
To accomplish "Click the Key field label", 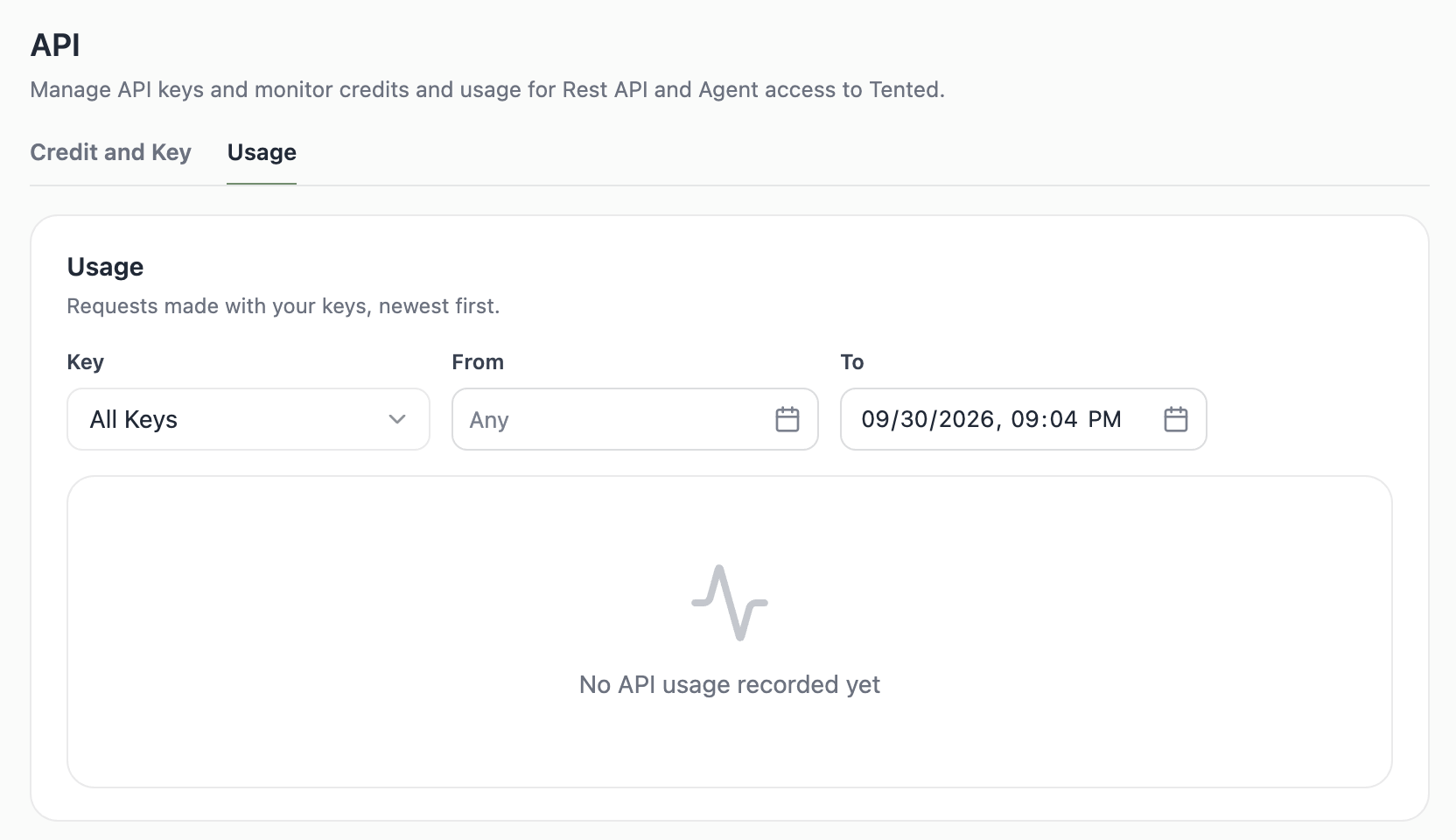I will pos(86,362).
